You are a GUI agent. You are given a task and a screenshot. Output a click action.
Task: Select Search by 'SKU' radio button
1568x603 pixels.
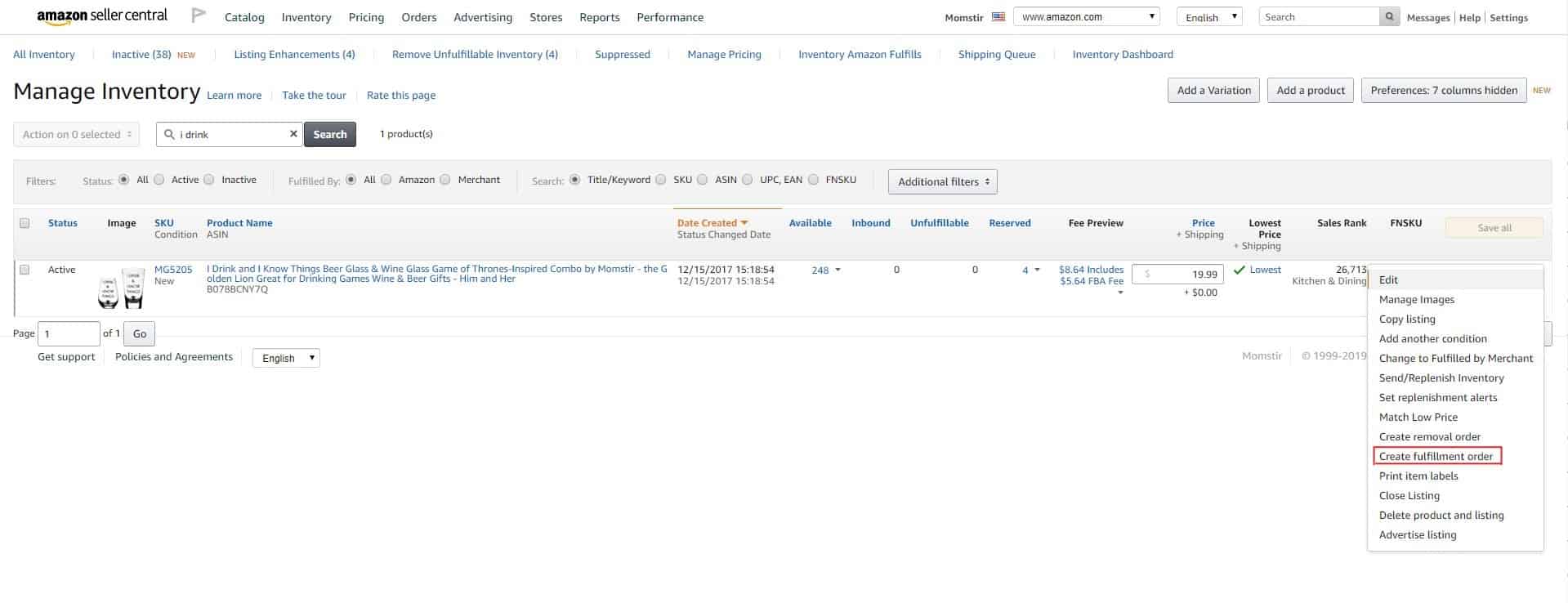coord(661,180)
